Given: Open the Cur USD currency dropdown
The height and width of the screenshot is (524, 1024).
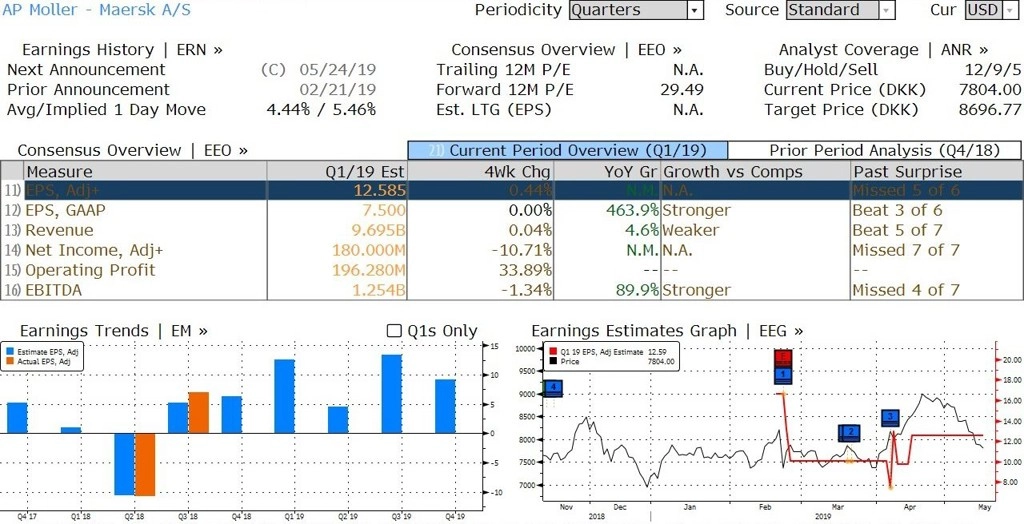Looking at the screenshot, I should point(991,10).
